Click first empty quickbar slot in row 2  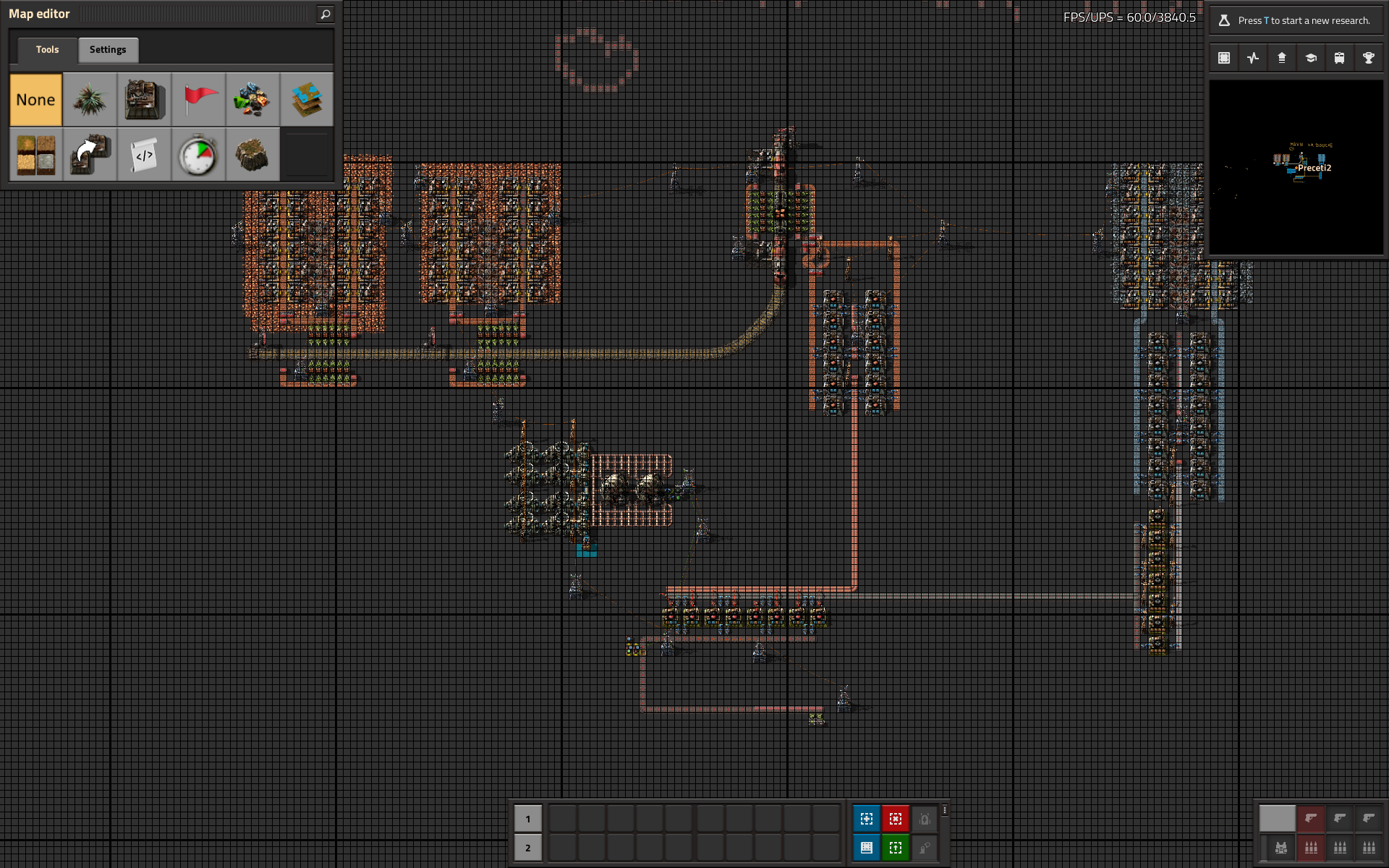pos(563,848)
